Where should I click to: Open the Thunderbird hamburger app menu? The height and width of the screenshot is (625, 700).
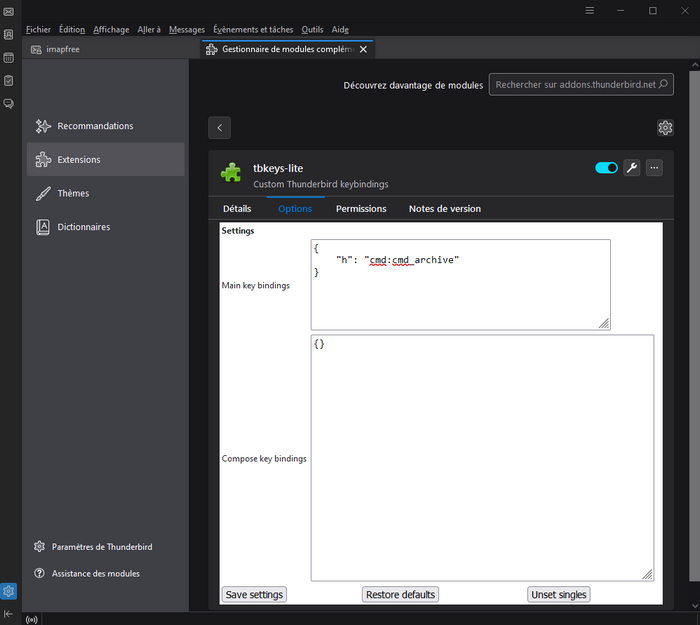(590, 11)
